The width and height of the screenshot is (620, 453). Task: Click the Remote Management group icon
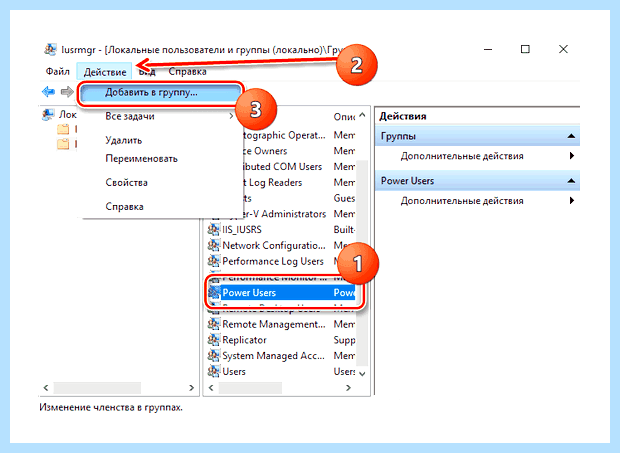coord(214,325)
